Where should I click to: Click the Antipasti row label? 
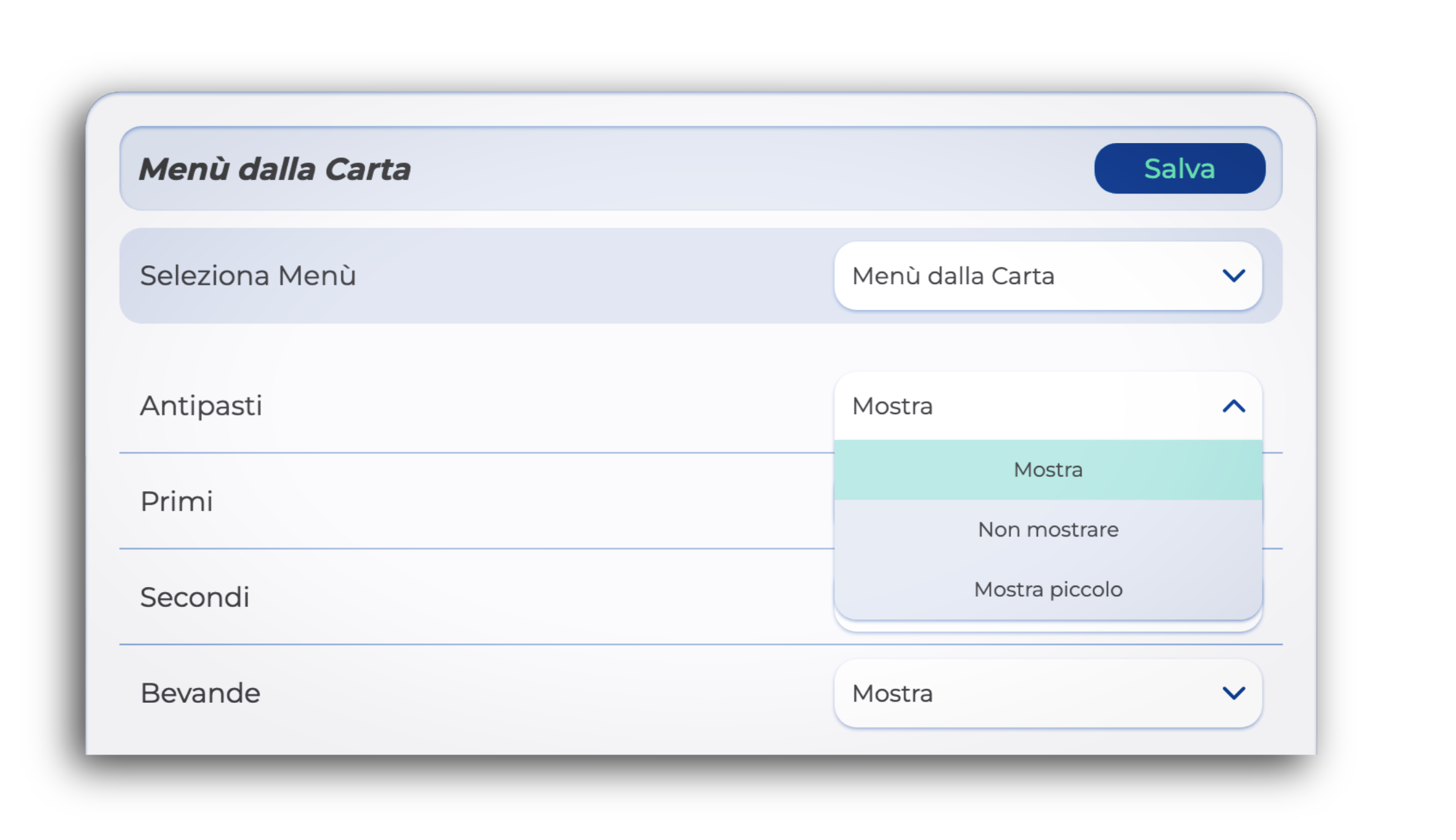point(201,406)
